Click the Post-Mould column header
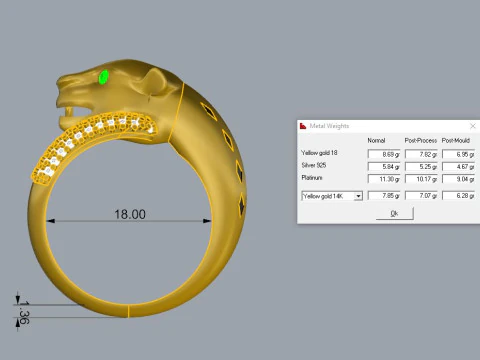 [x=456, y=141]
